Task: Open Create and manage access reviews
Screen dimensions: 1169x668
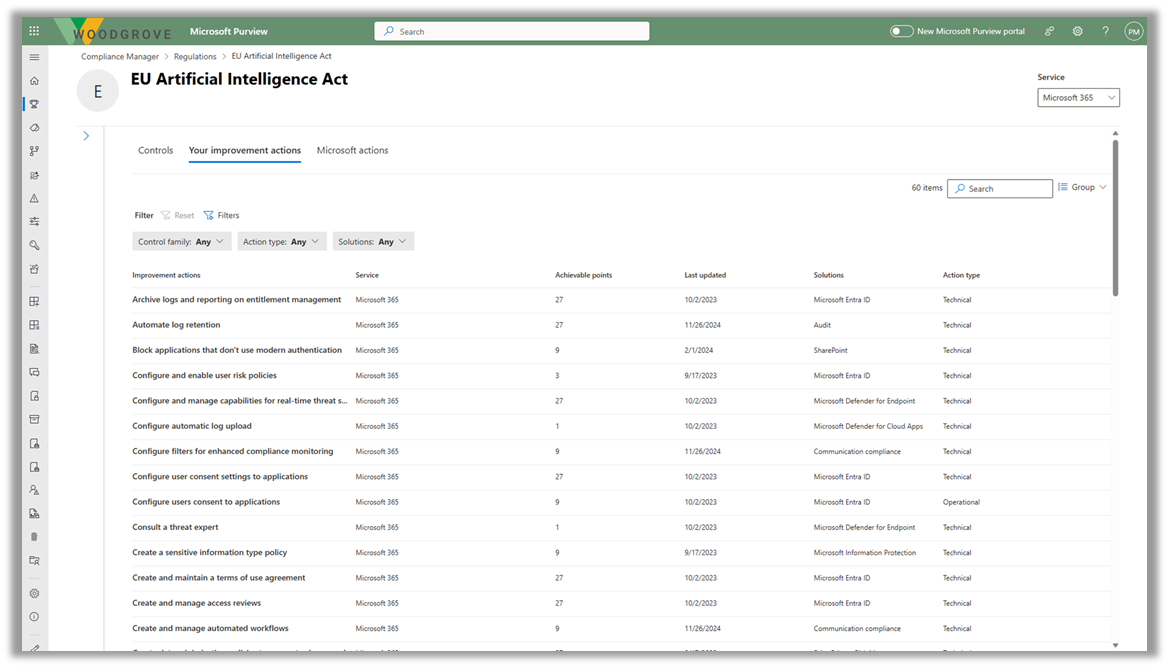Action: point(197,603)
